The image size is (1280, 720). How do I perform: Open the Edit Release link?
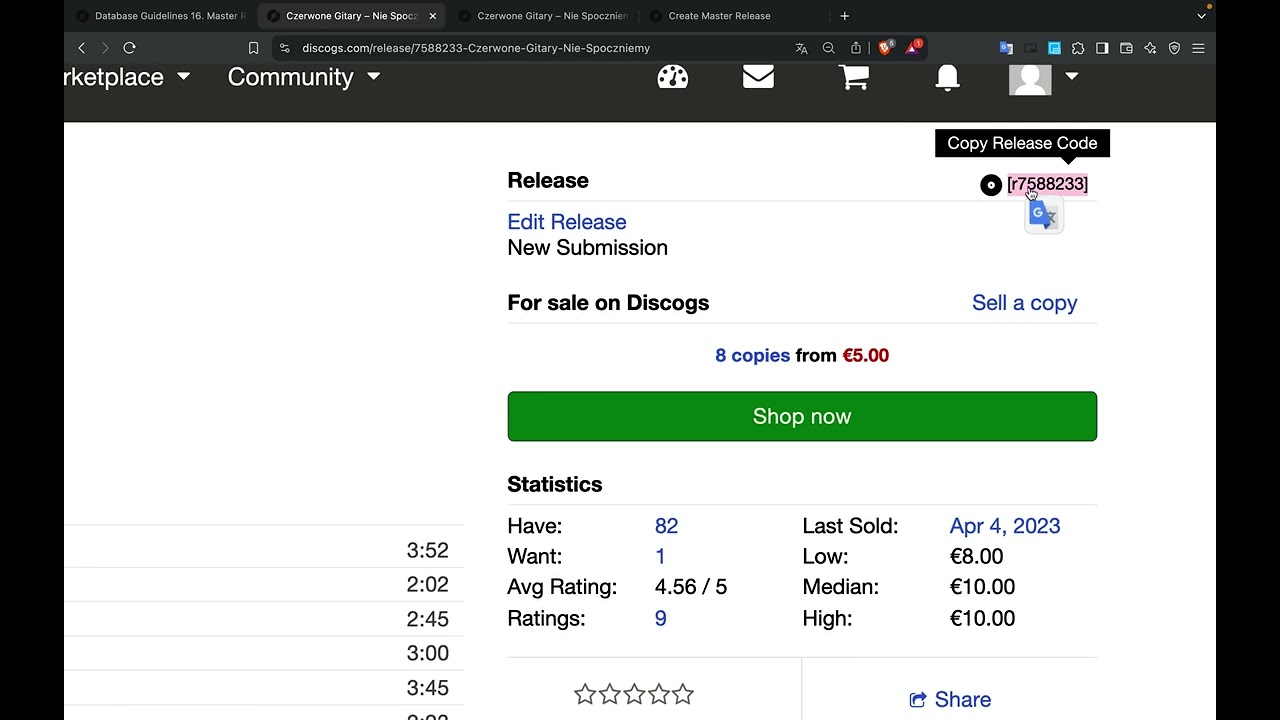tap(567, 222)
